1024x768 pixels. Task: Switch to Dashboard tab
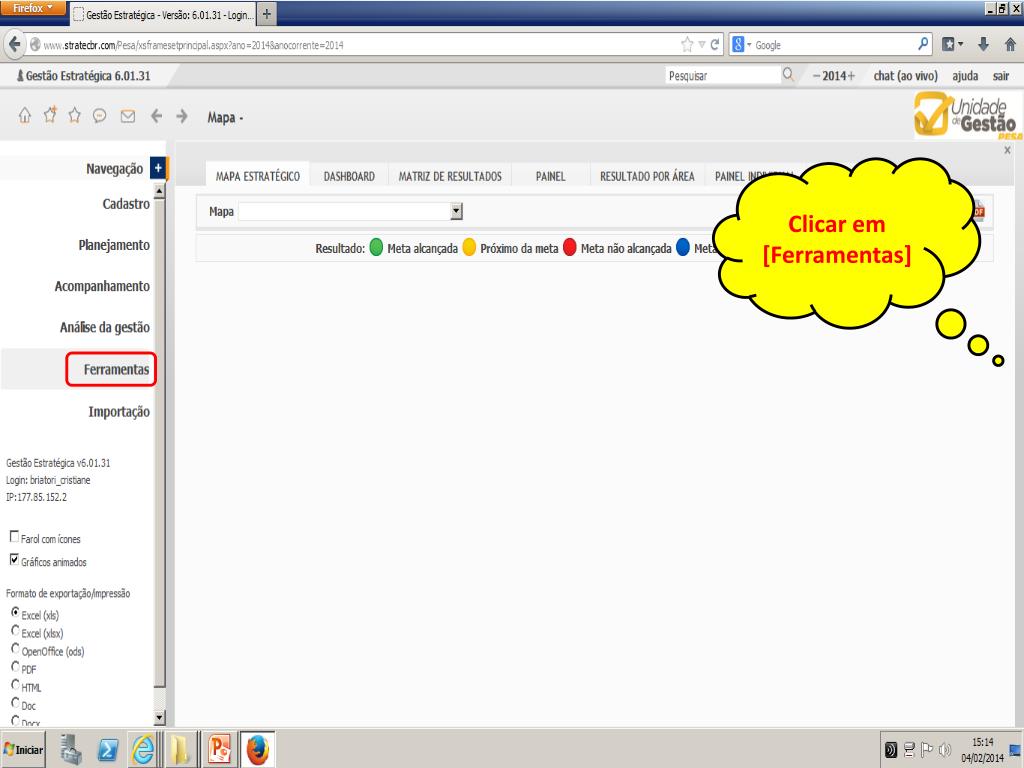pyautogui.click(x=349, y=176)
